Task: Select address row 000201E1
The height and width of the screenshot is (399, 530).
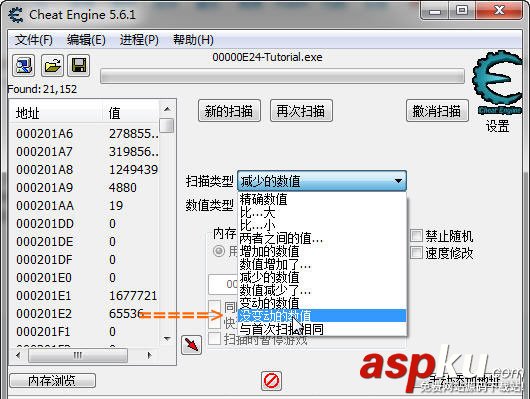Action: point(85,296)
